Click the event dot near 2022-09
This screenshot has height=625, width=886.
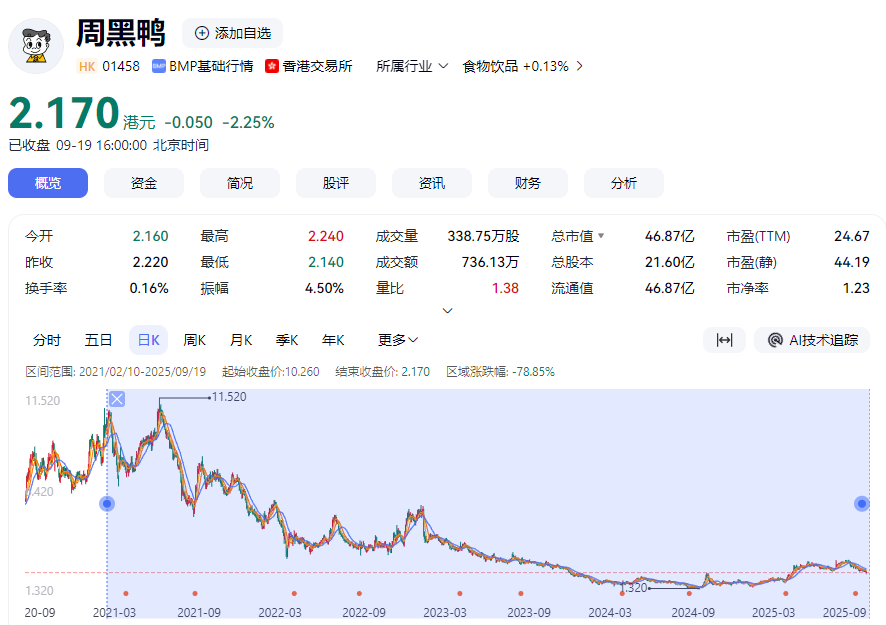[359, 593]
